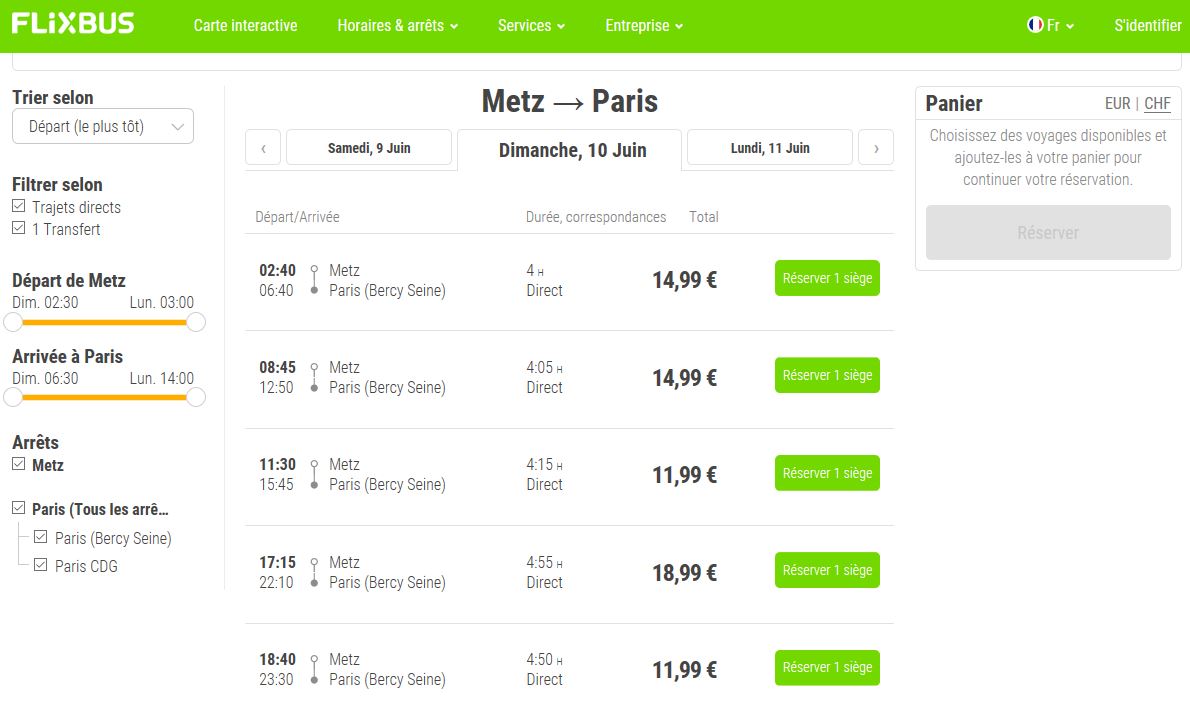The image size is (1190, 703).
Task: Switch to Samedi, 9 Juin tab
Action: [x=369, y=148]
